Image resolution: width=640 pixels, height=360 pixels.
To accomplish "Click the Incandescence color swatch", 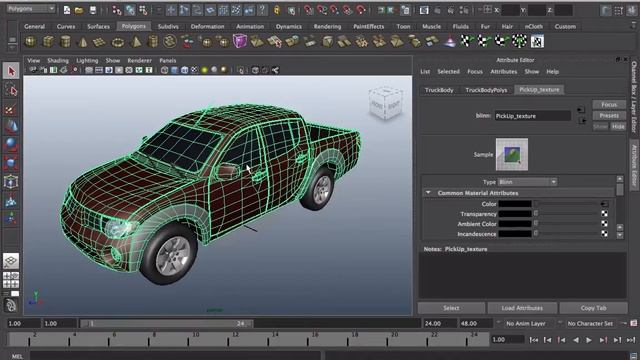I will tap(515, 233).
